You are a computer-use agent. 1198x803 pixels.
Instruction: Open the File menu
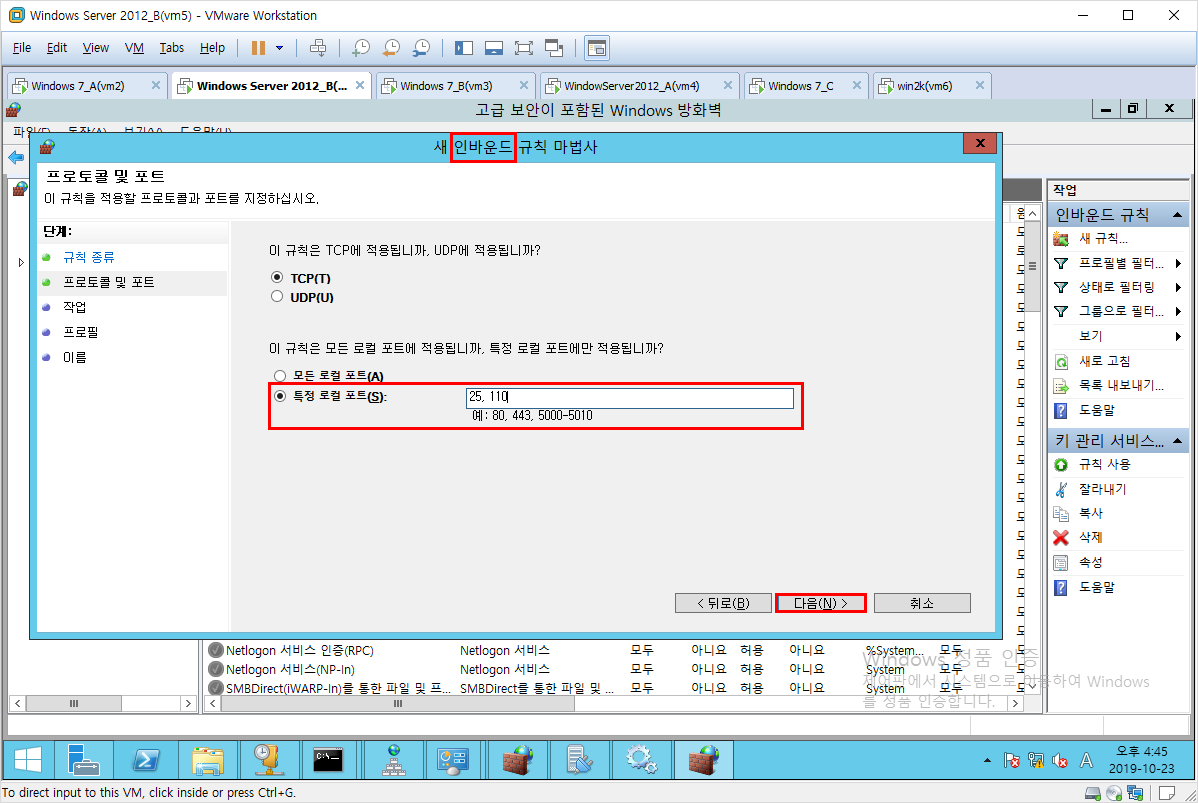pos(22,47)
